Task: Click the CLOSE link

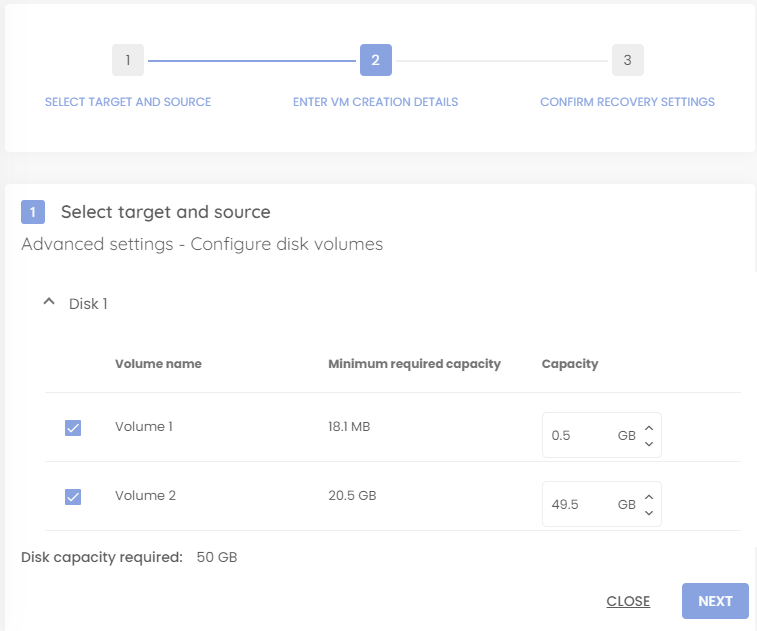Action: coord(628,601)
